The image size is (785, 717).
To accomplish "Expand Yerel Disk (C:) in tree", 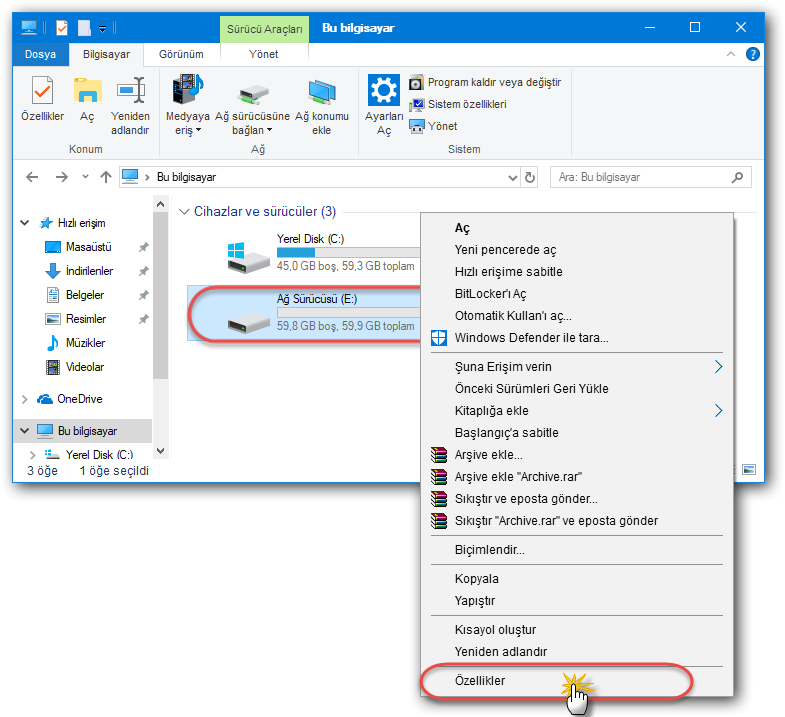I will tap(33, 455).
